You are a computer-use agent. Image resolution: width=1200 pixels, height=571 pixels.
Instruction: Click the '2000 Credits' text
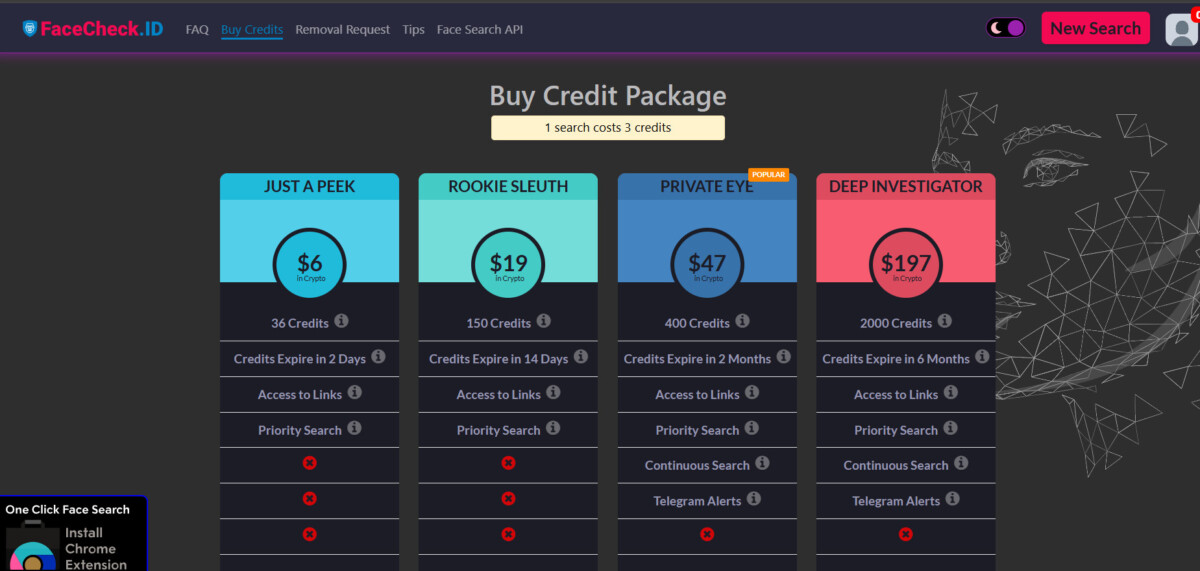coord(896,323)
